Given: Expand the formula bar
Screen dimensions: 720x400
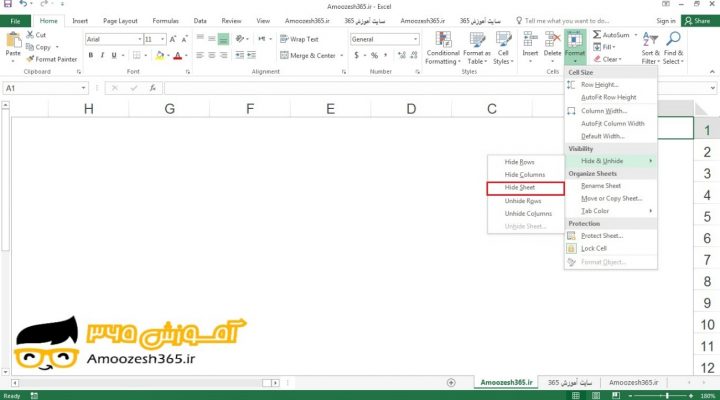Looking at the screenshot, I should click(712, 88).
